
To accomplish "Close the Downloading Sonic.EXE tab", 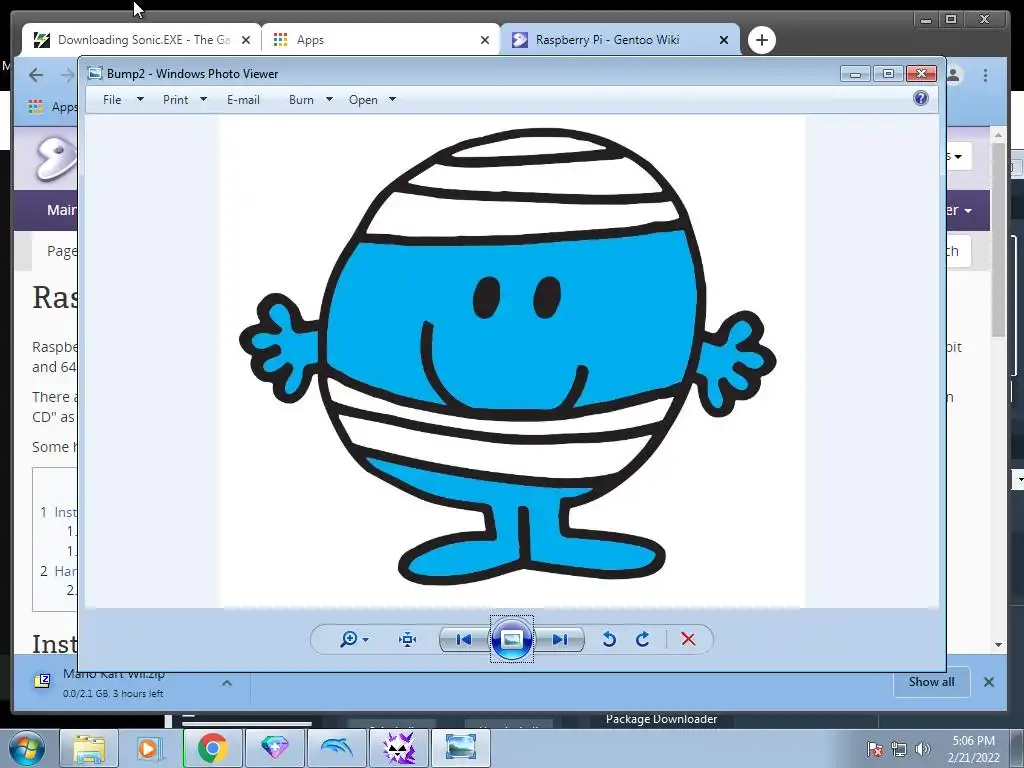I will pyautogui.click(x=246, y=40).
